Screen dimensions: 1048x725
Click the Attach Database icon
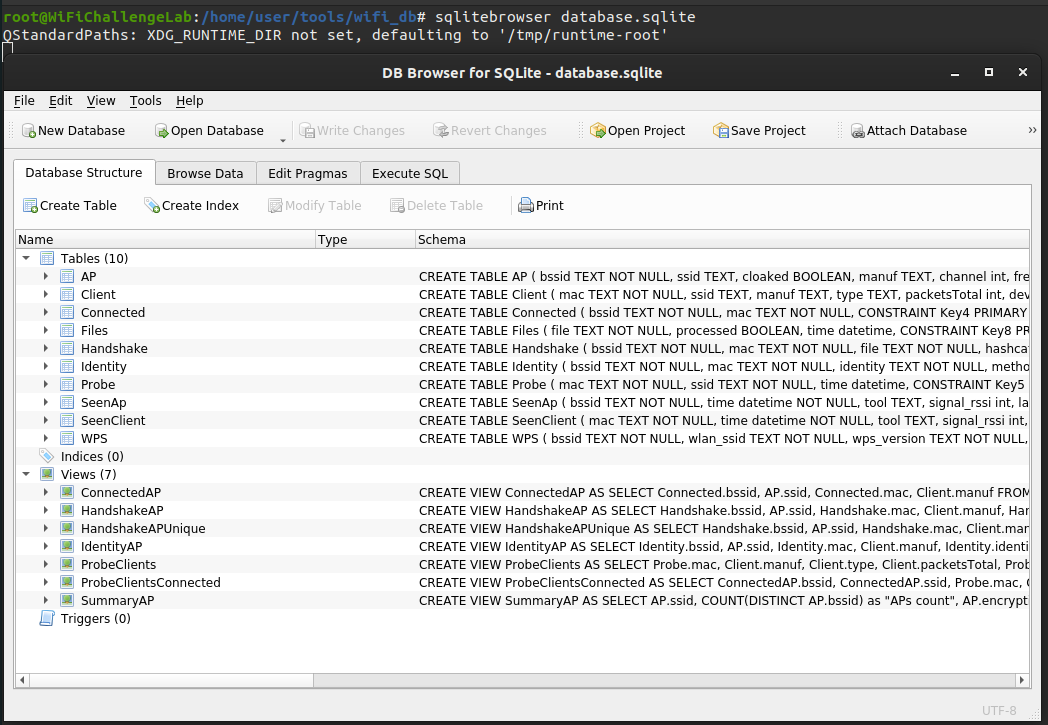pyautogui.click(x=857, y=131)
